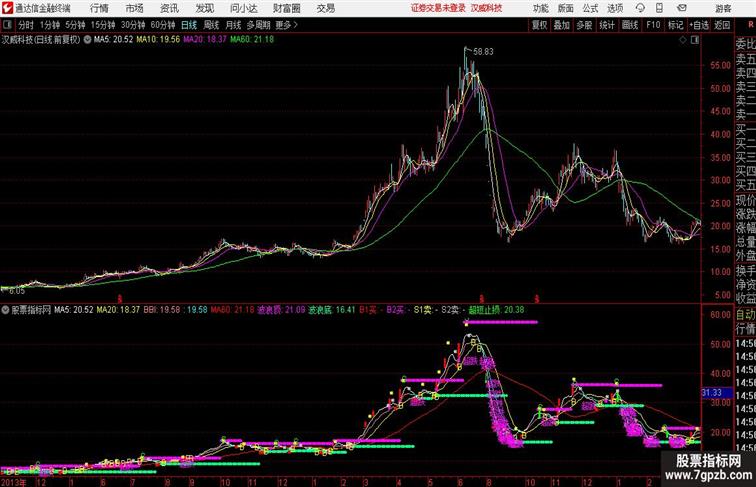756x487 pixels.
Task: Click the 波浪顶: 21.09 indicator label
Action: click(281, 310)
